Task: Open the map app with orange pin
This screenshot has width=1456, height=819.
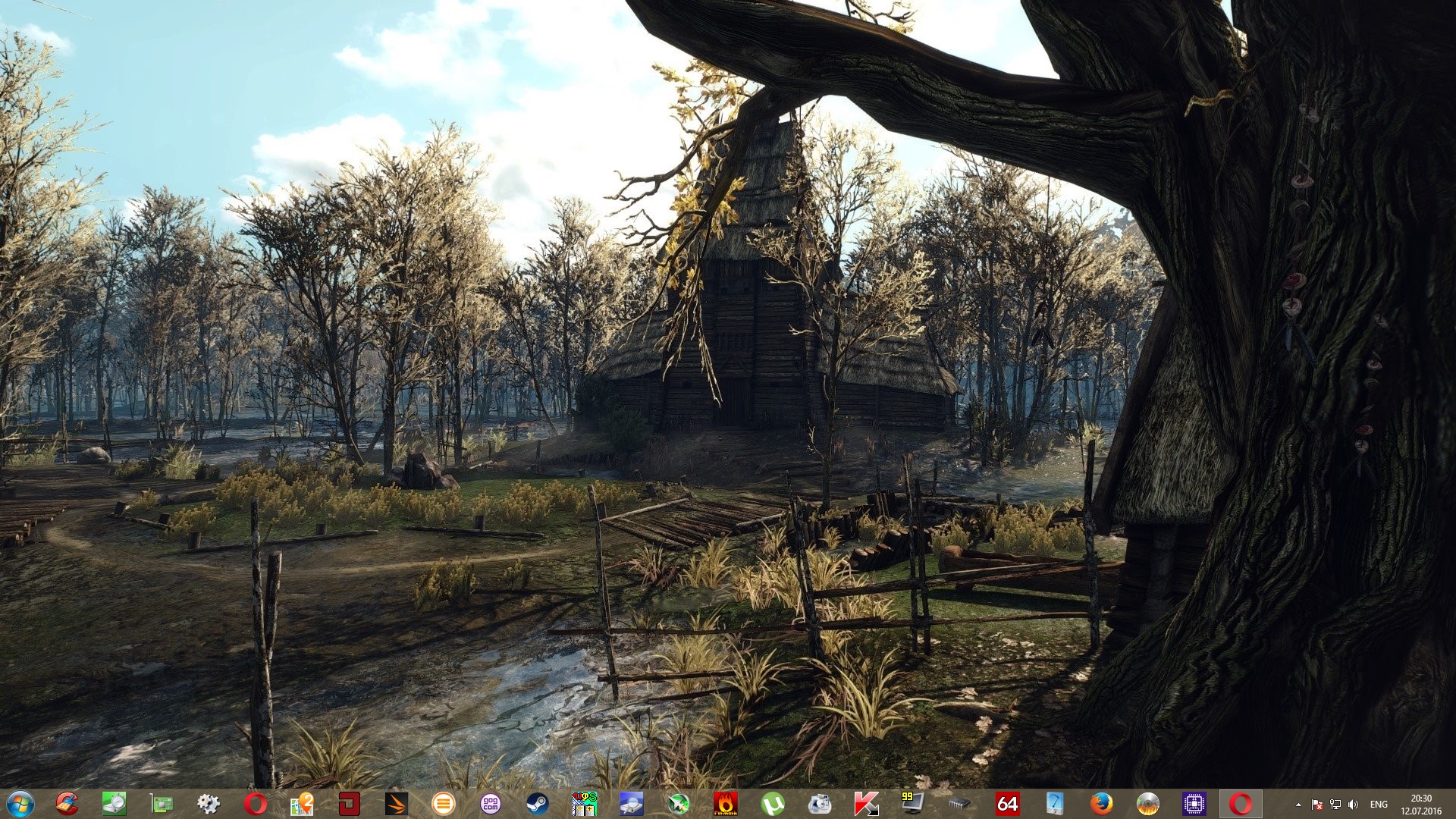Action: pos(303,804)
